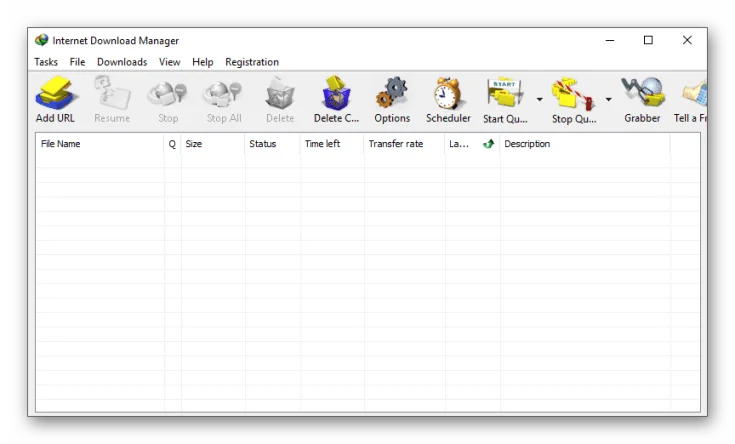Image resolution: width=735 pixels, height=444 pixels.
Task: Sort by the Status column header
Action: pyautogui.click(x=272, y=143)
